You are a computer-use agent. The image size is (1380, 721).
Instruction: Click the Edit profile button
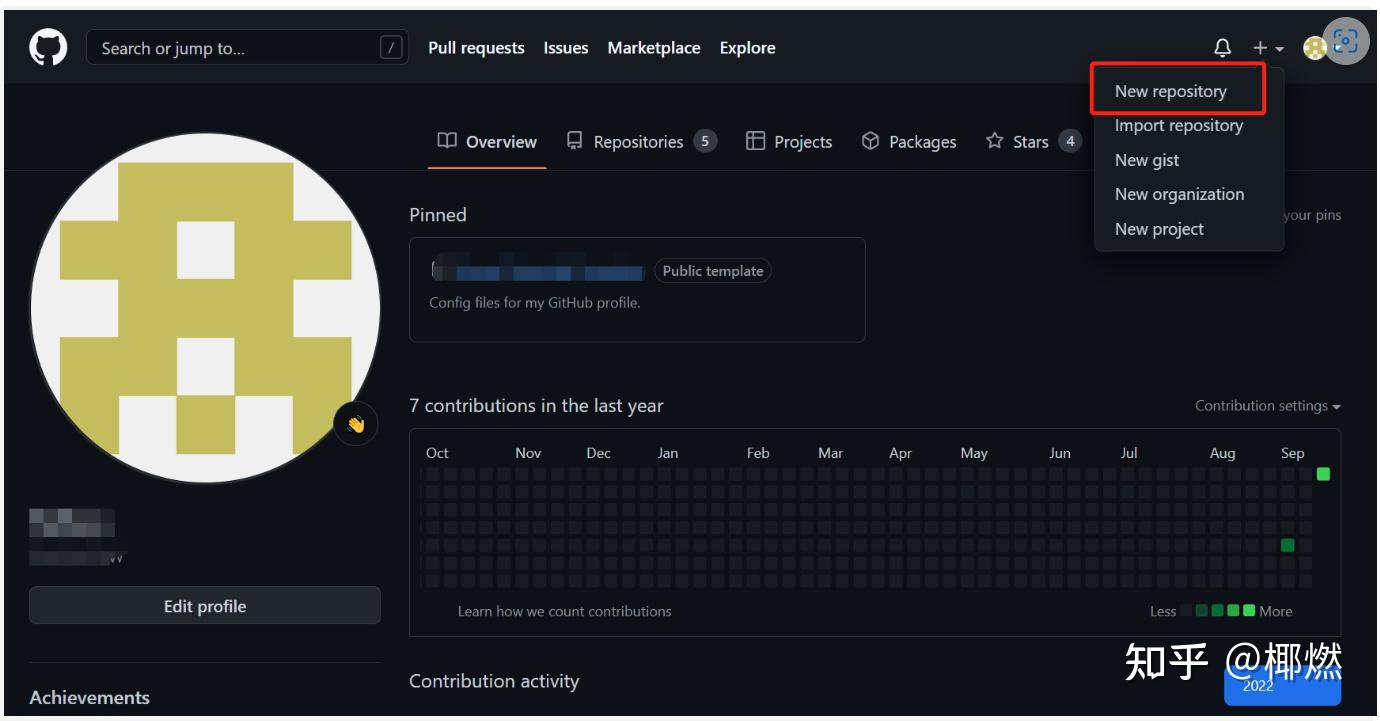coord(204,605)
